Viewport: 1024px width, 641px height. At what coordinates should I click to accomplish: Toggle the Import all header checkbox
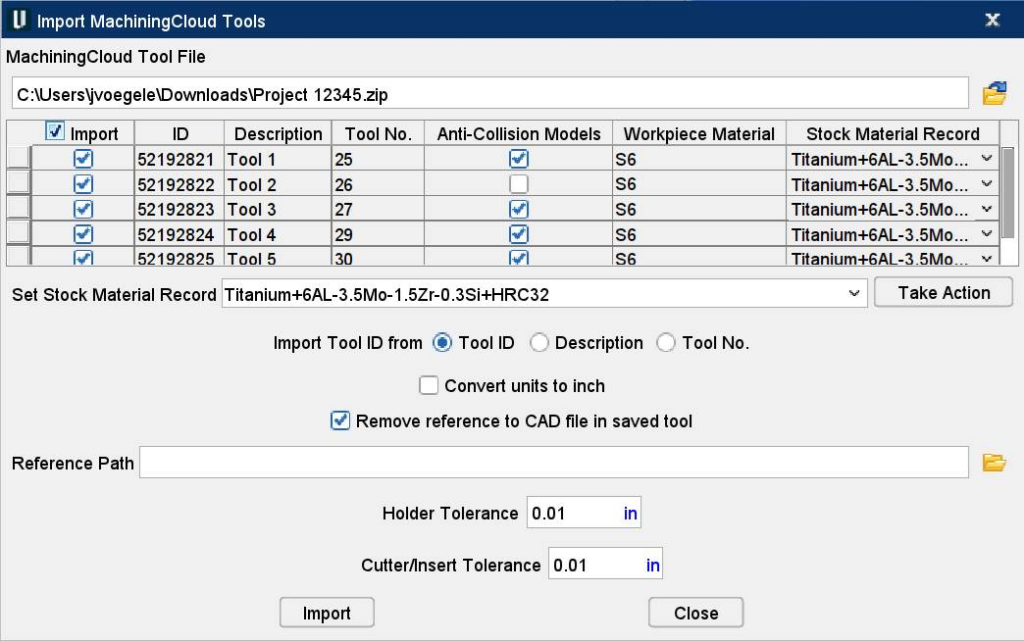55,131
